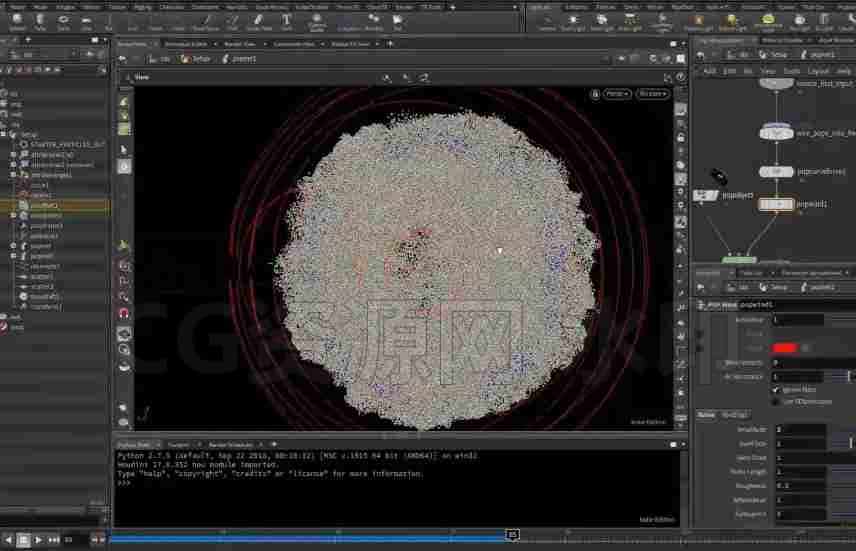Click the select arrow tool in viewport toolbar
The image size is (856, 551).
pyautogui.click(x=124, y=149)
